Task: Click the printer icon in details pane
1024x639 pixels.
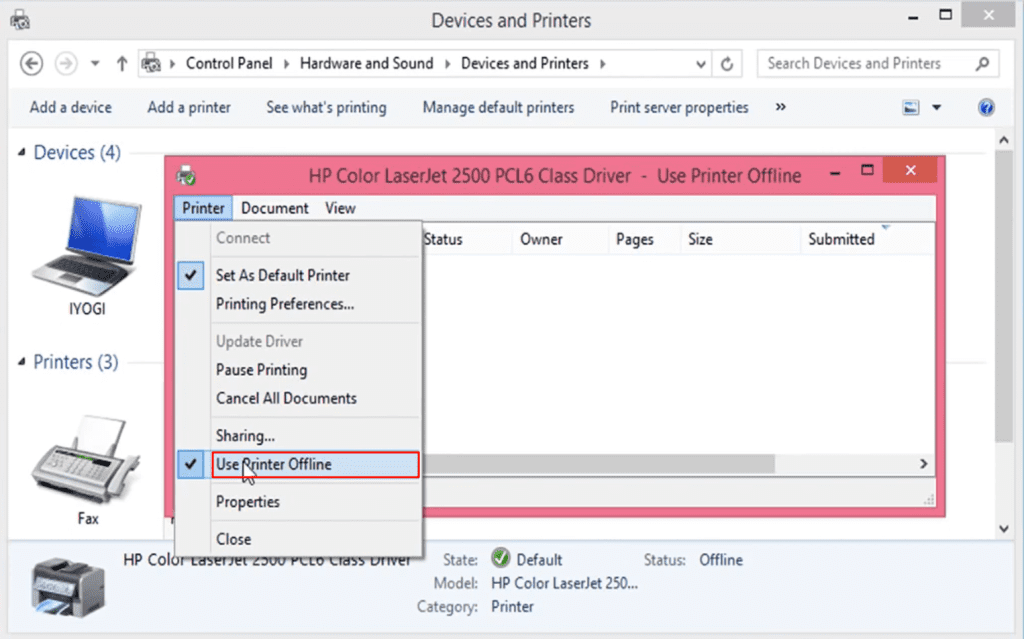Action: [x=68, y=587]
